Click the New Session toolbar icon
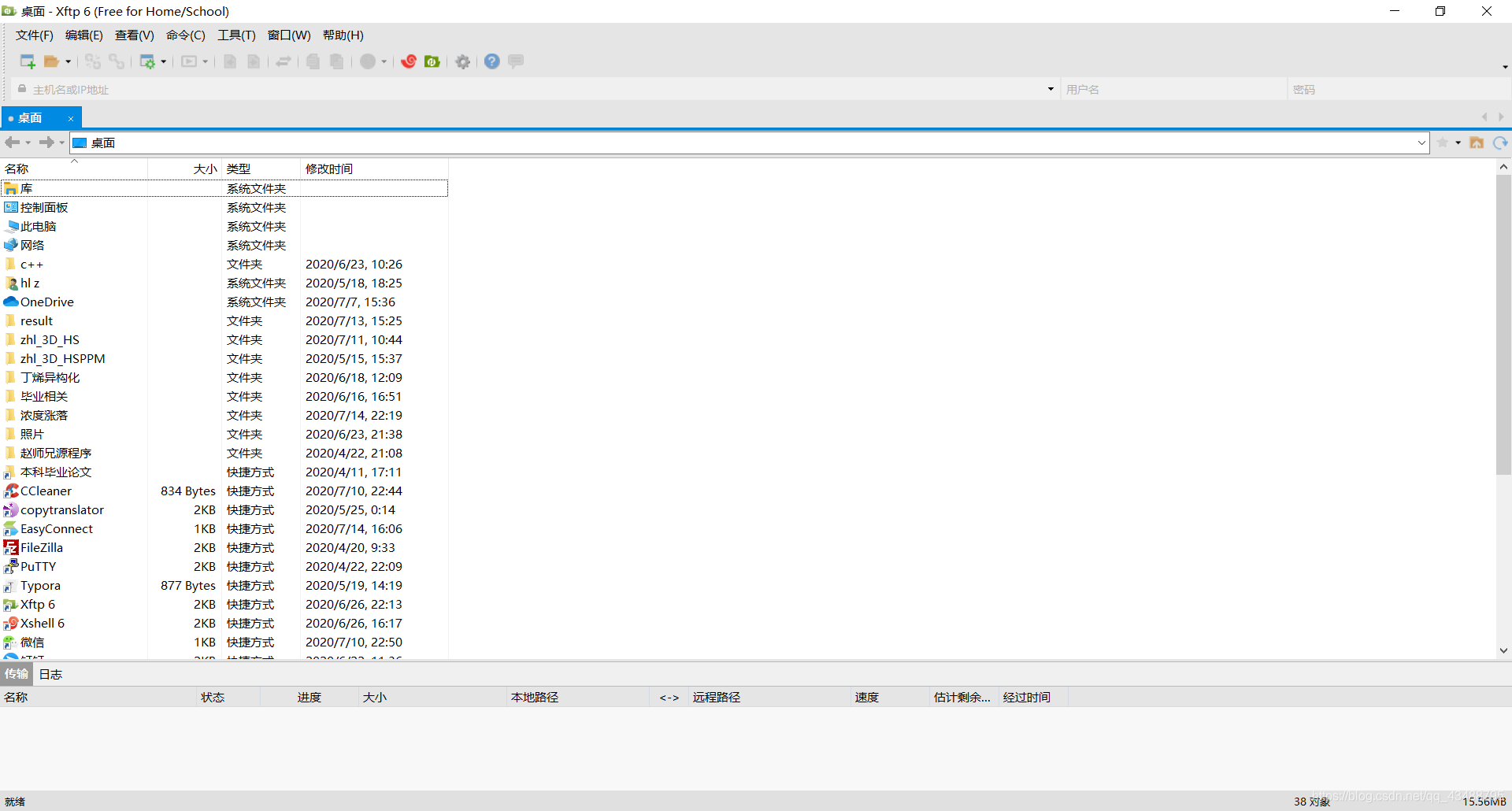 (x=28, y=61)
